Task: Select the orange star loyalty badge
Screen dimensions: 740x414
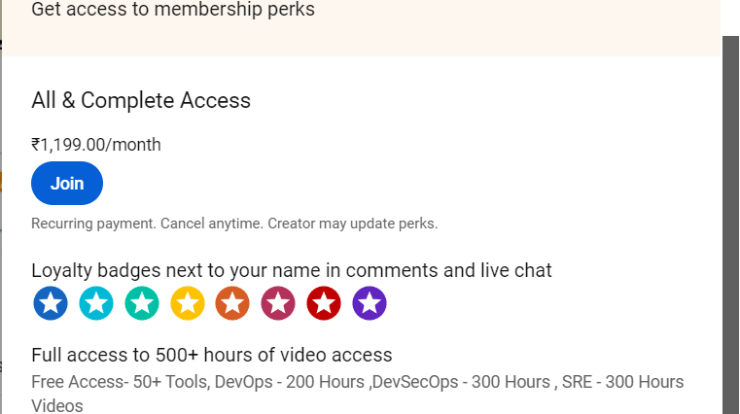Action: tap(233, 303)
